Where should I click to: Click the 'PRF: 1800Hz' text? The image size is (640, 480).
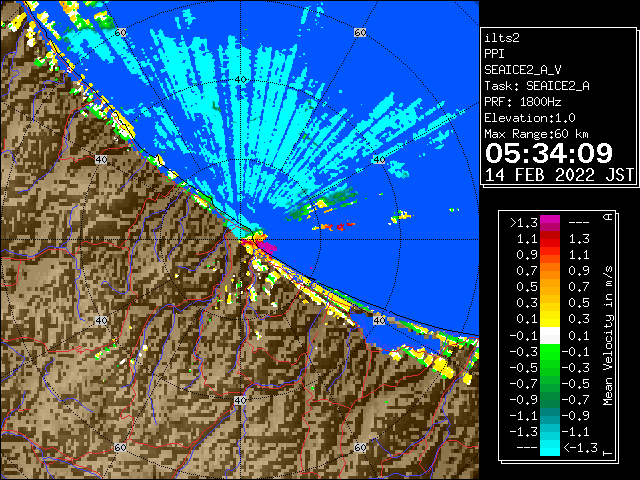(x=523, y=102)
